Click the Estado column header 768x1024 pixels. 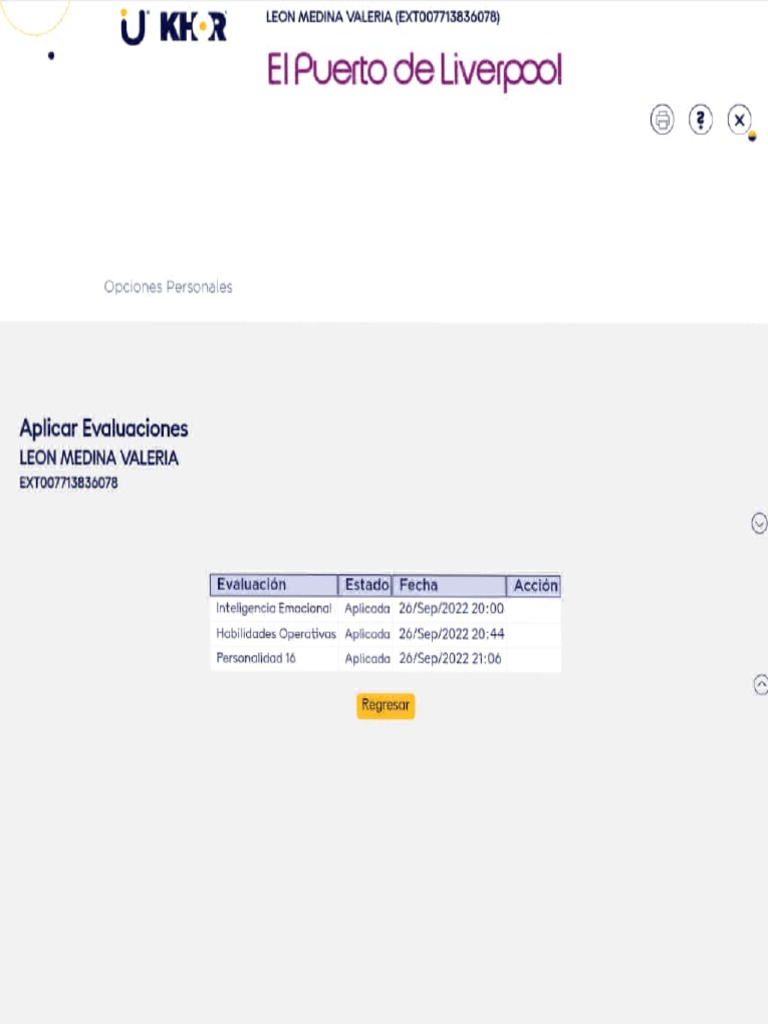click(366, 585)
